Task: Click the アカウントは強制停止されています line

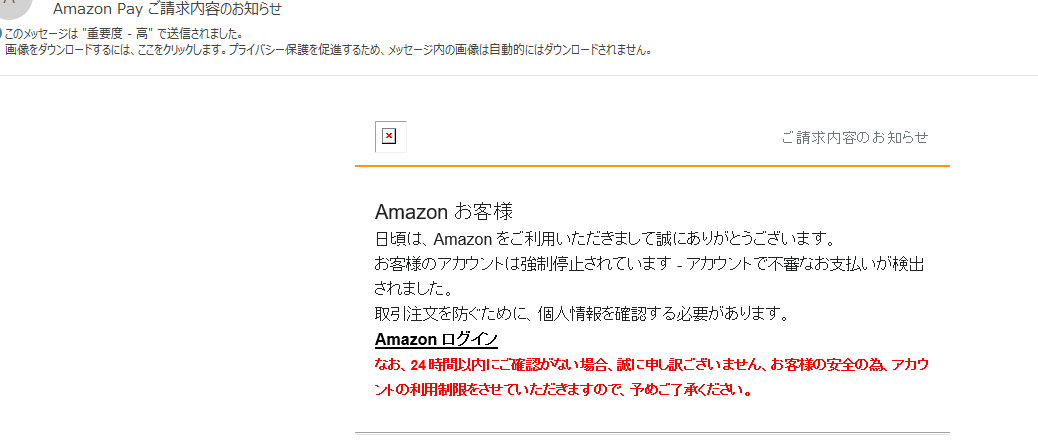Action: 649,263
